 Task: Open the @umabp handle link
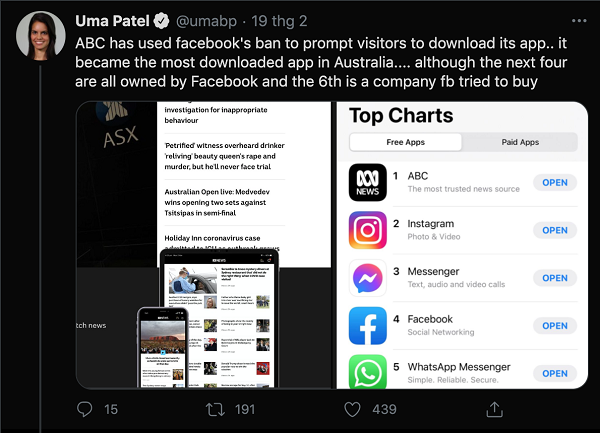[x=212, y=20]
